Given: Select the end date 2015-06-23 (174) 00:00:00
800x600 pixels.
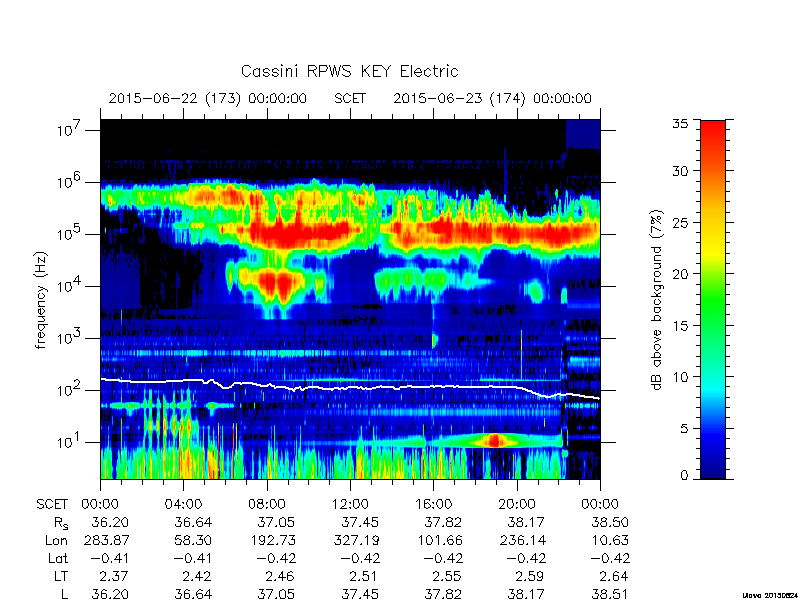Looking at the screenshot, I should (492, 98).
